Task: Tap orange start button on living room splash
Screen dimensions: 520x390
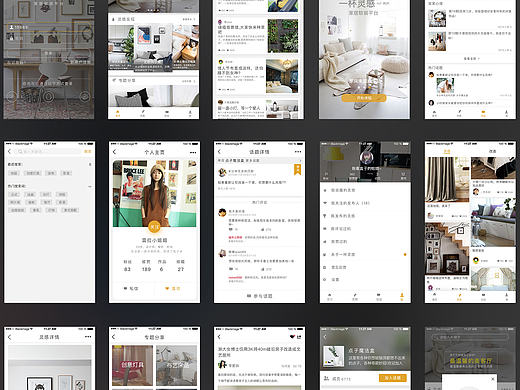Action: pos(364,98)
